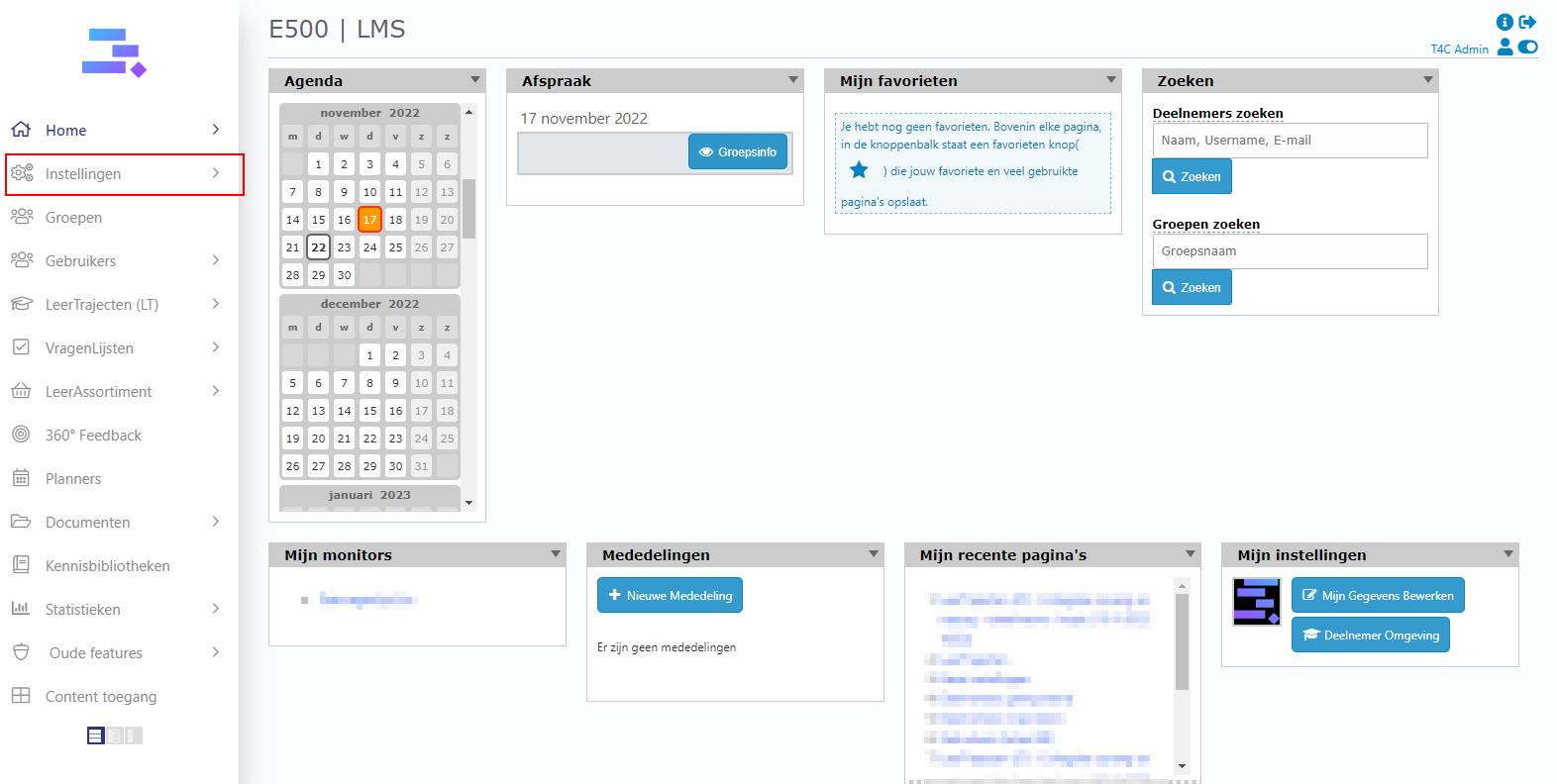The image size is (1557, 784).
Task: Select Content toegang in the sidebar
Action: [100, 697]
